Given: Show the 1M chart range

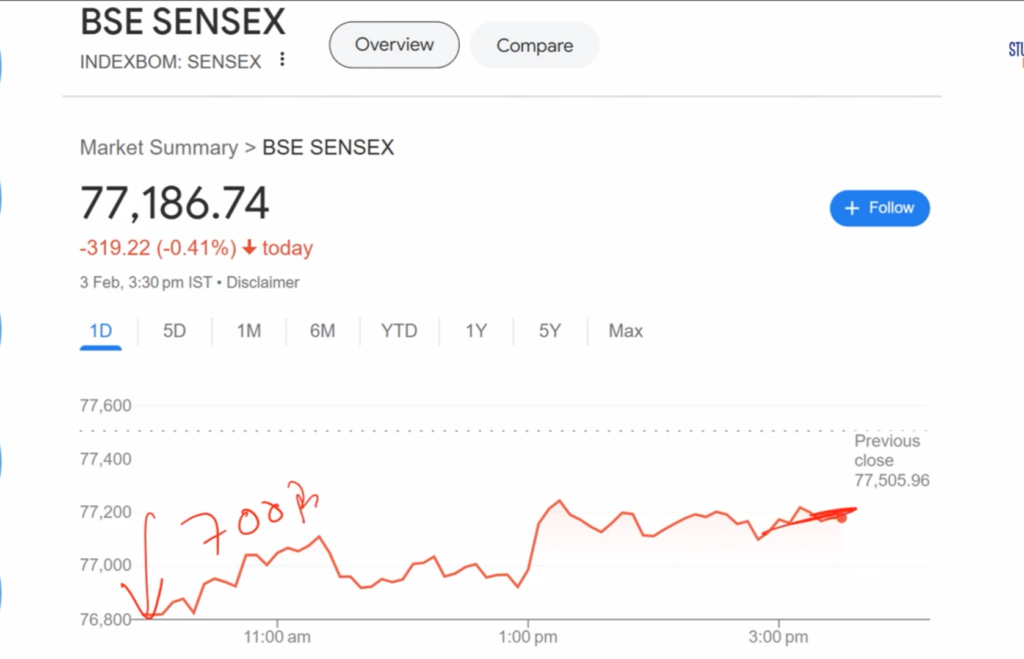Looking at the screenshot, I should tap(249, 331).
